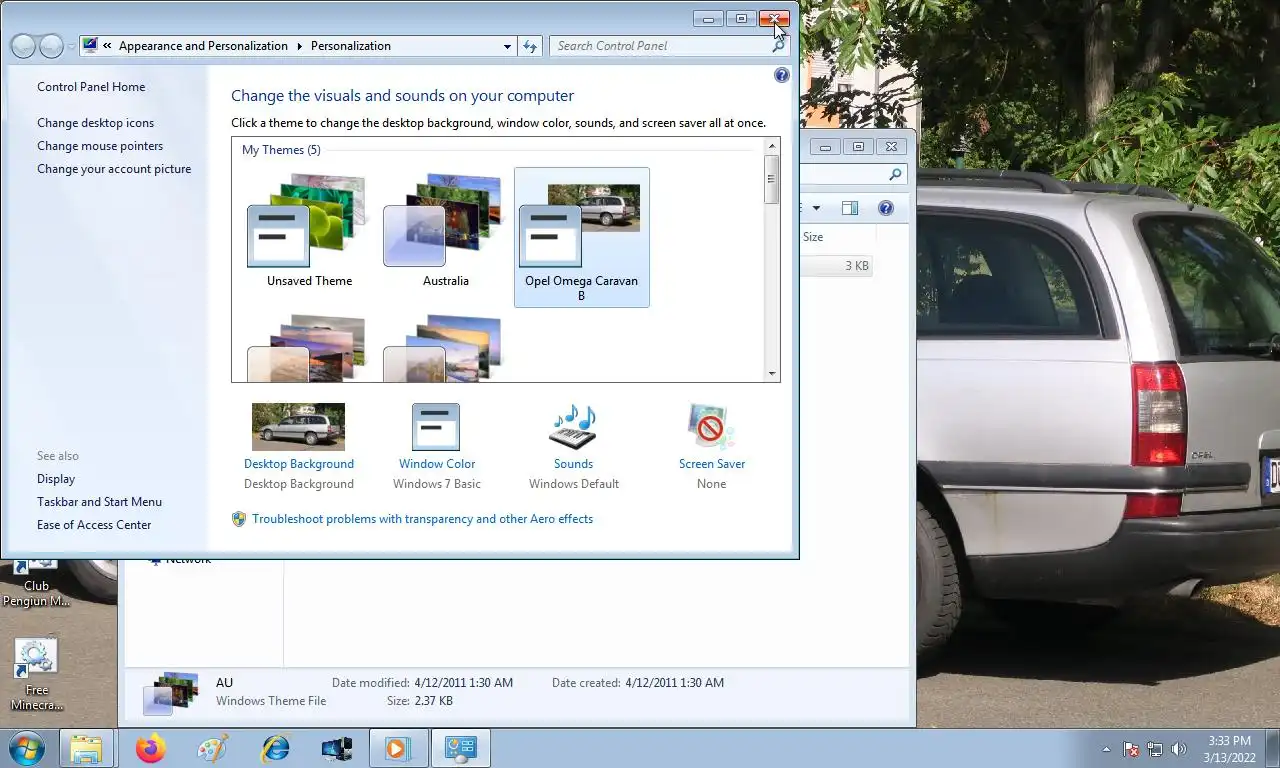Launch Paint from the taskbar
This screenshot has width=1280, height=768.
coord(213,748)
